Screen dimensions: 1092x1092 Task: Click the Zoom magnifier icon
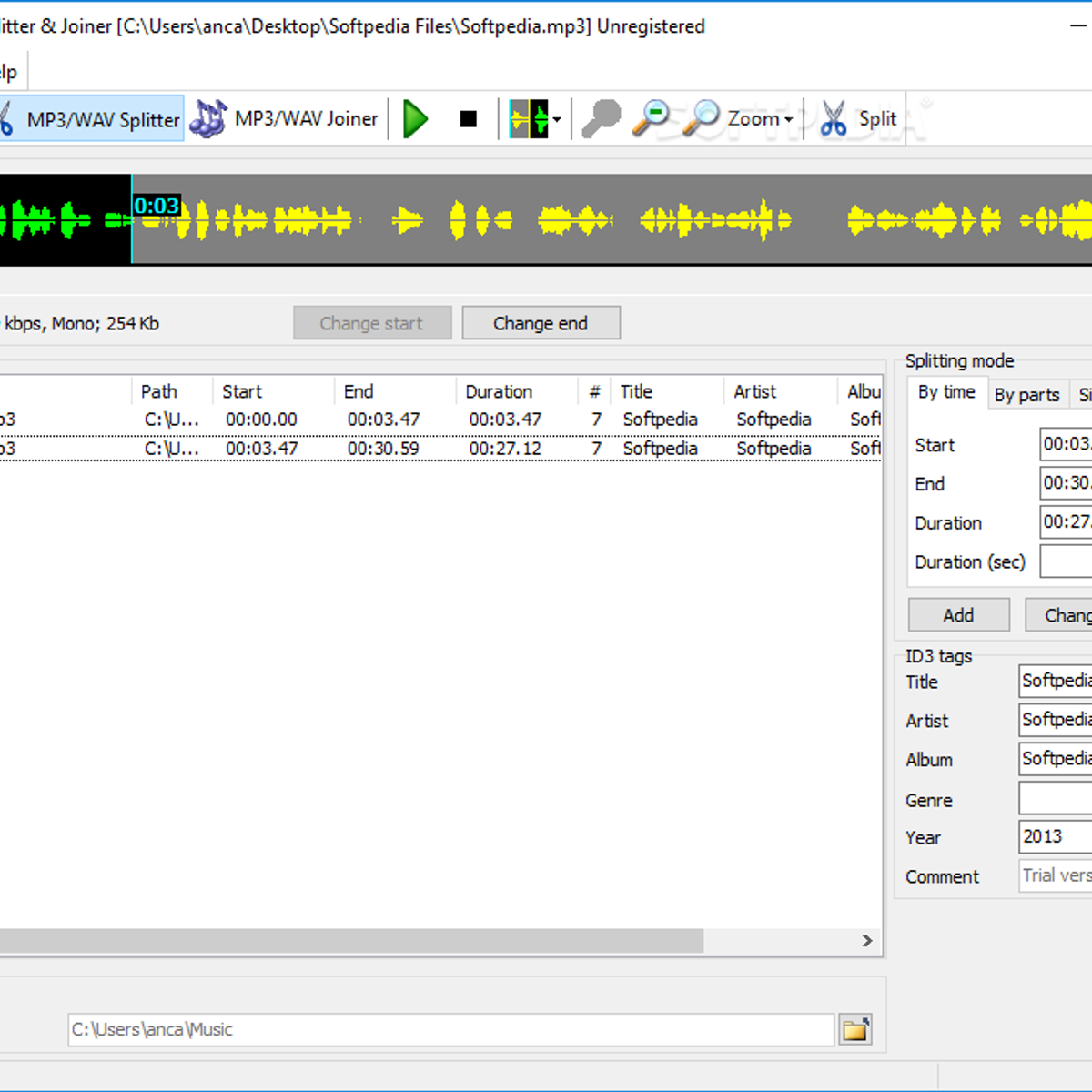[702, 118]
